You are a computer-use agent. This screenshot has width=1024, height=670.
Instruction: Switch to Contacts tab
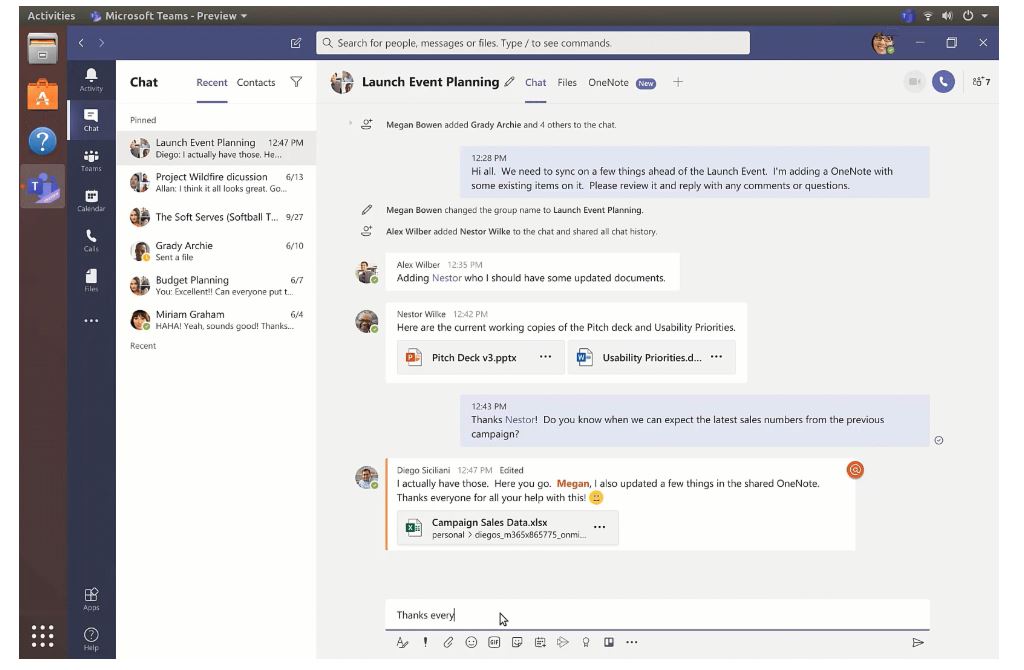pyautogui.click(x=256, y=82)
